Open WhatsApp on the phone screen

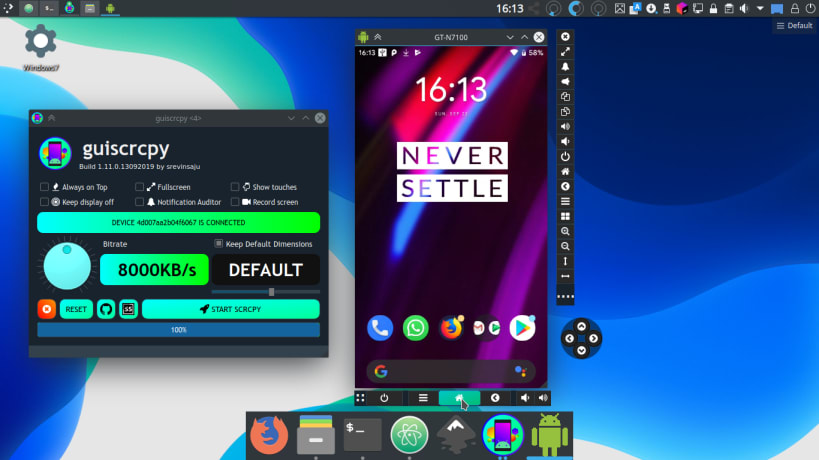tap(416, 328)
